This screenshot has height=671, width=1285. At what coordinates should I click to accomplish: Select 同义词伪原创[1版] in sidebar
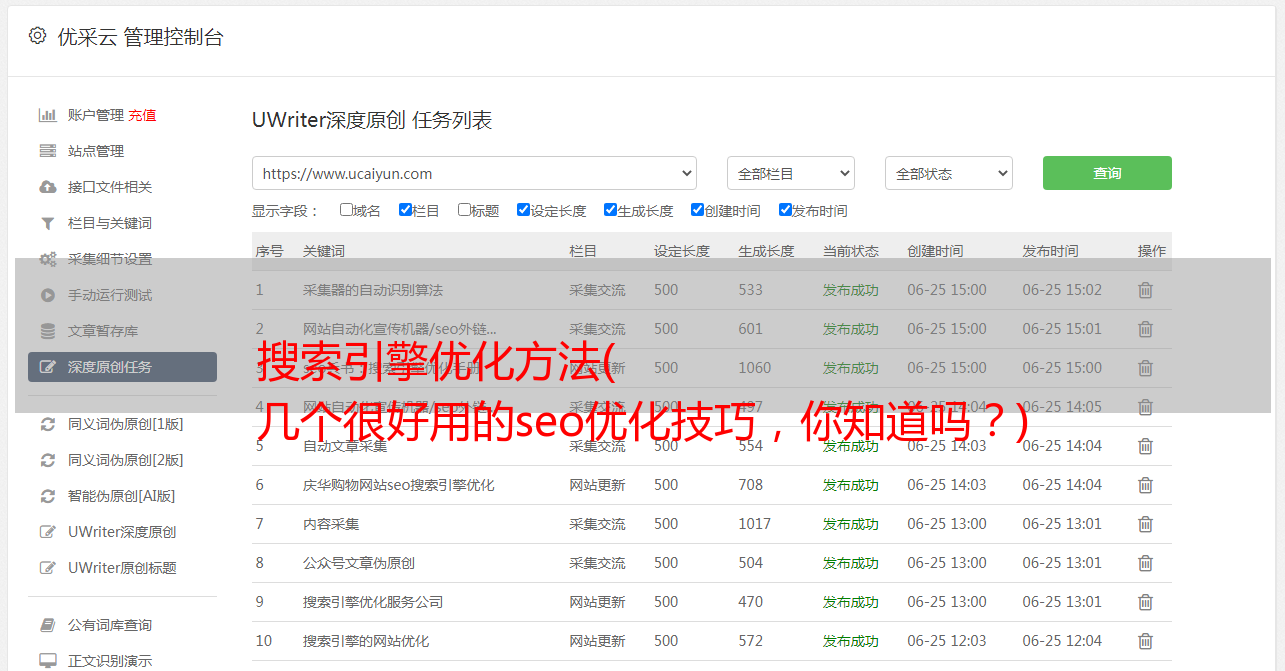(125, 424)
